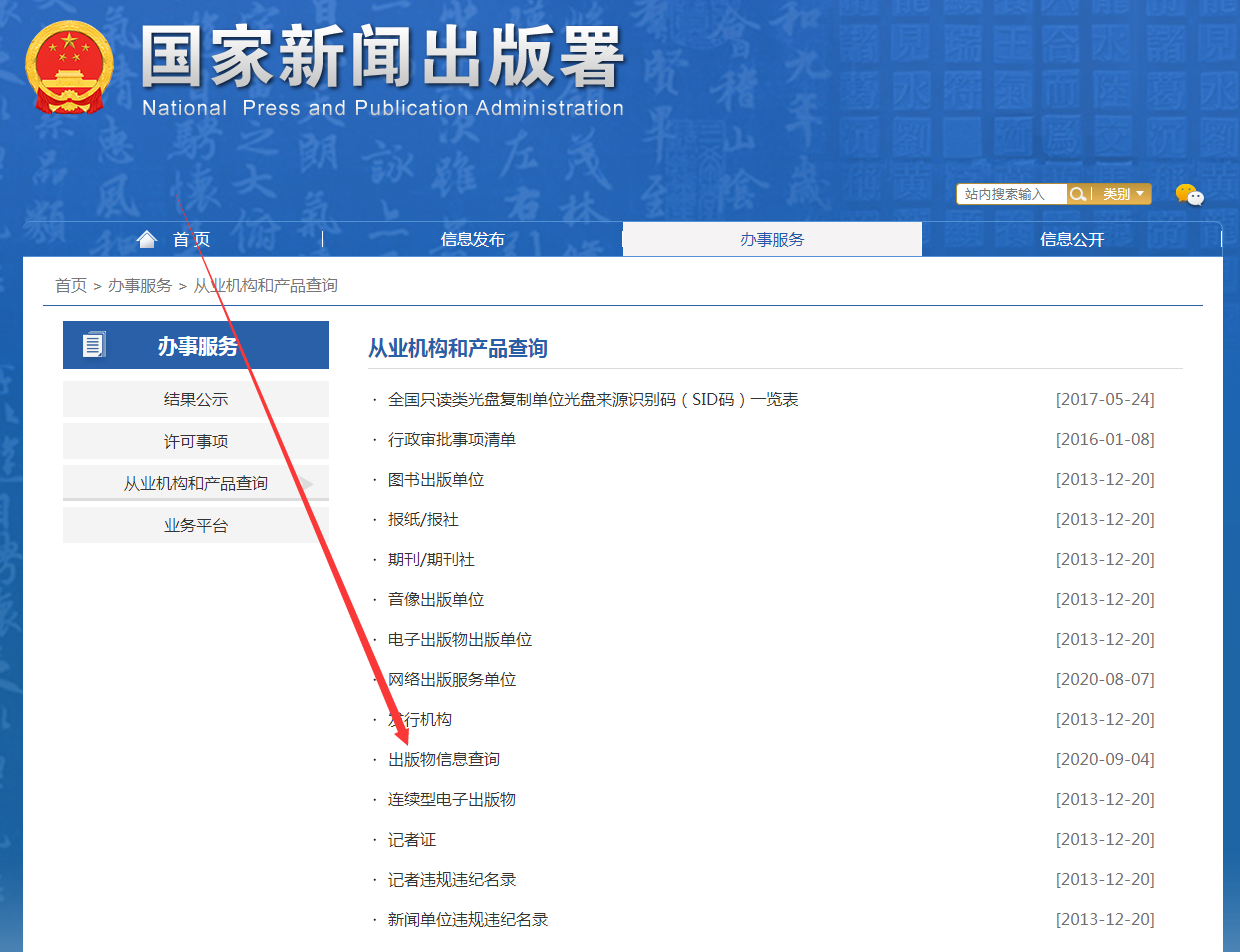Viewport: 1240px width, 952px height.
Task: Click 办事服务 in the breadcrumb trail
Action: click(x=140, y=286)
